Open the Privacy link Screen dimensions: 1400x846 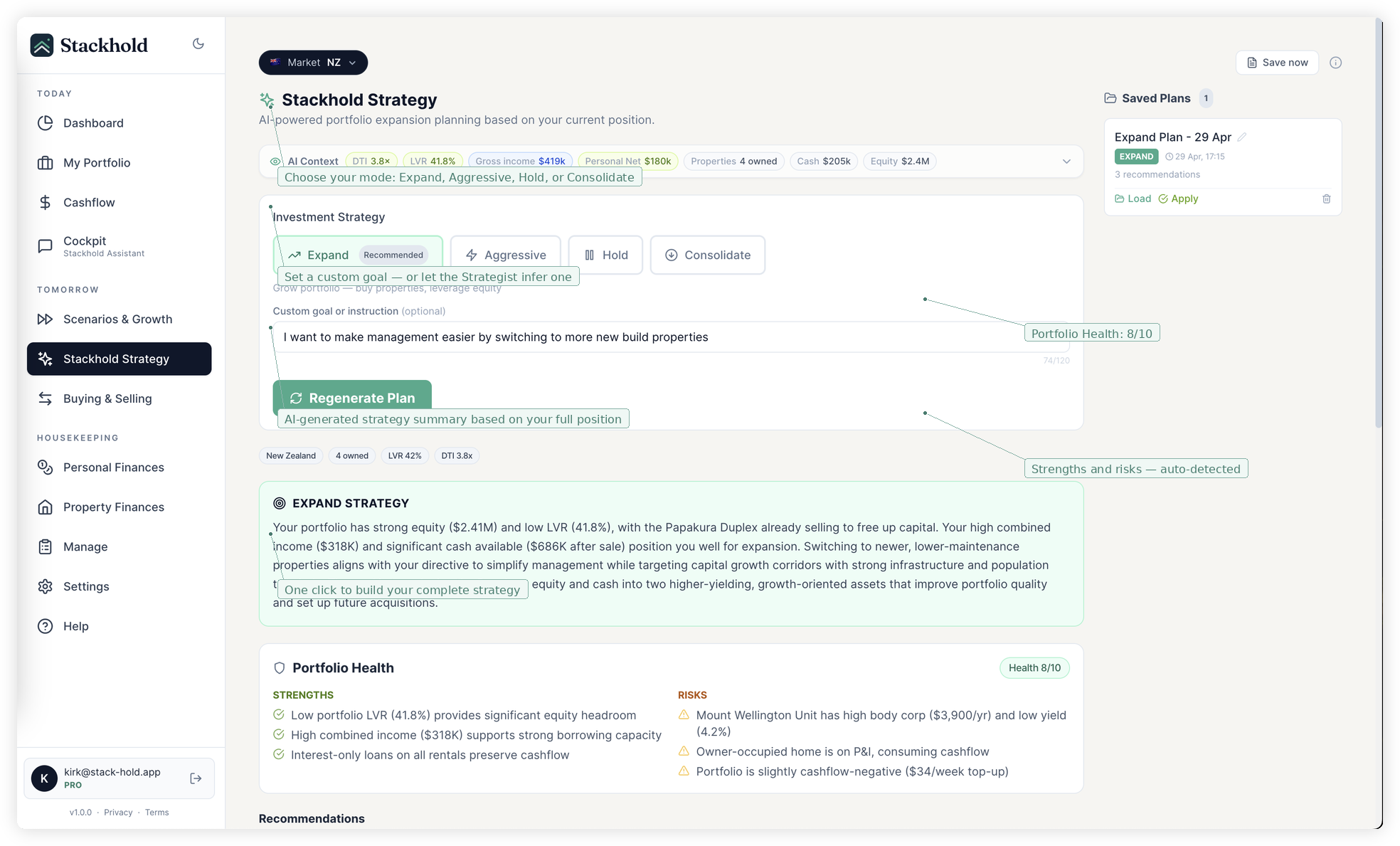118,813
